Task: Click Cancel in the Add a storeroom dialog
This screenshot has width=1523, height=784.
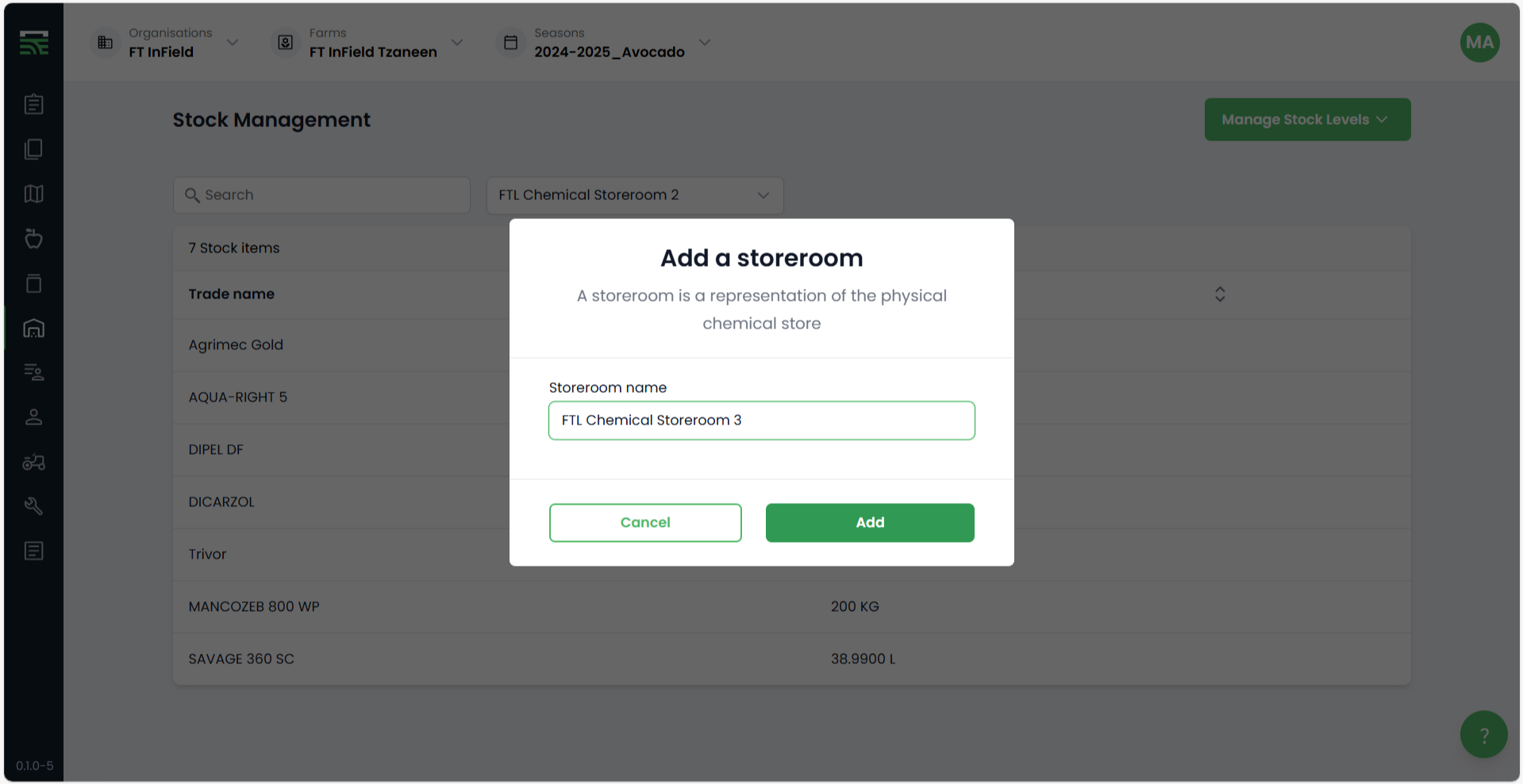Action: tap(645, 523)
